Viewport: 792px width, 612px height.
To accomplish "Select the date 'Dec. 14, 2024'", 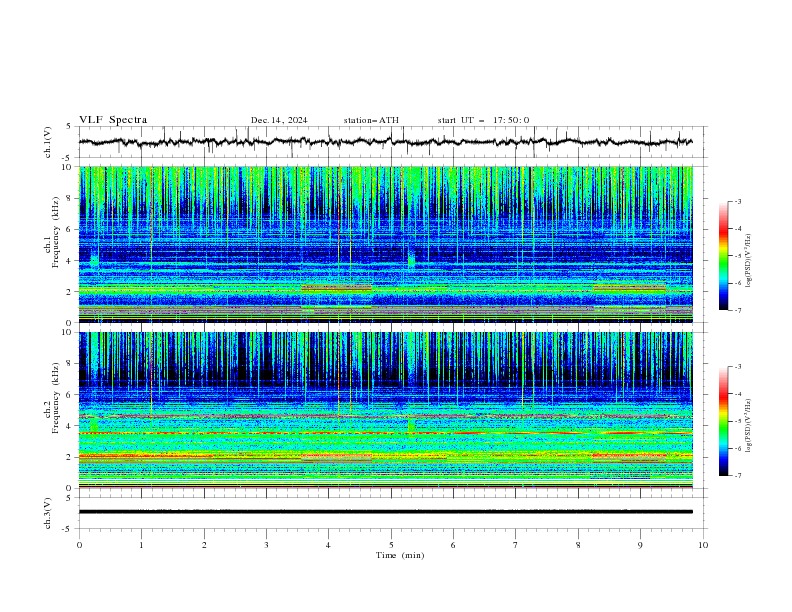I will (279, 120).
